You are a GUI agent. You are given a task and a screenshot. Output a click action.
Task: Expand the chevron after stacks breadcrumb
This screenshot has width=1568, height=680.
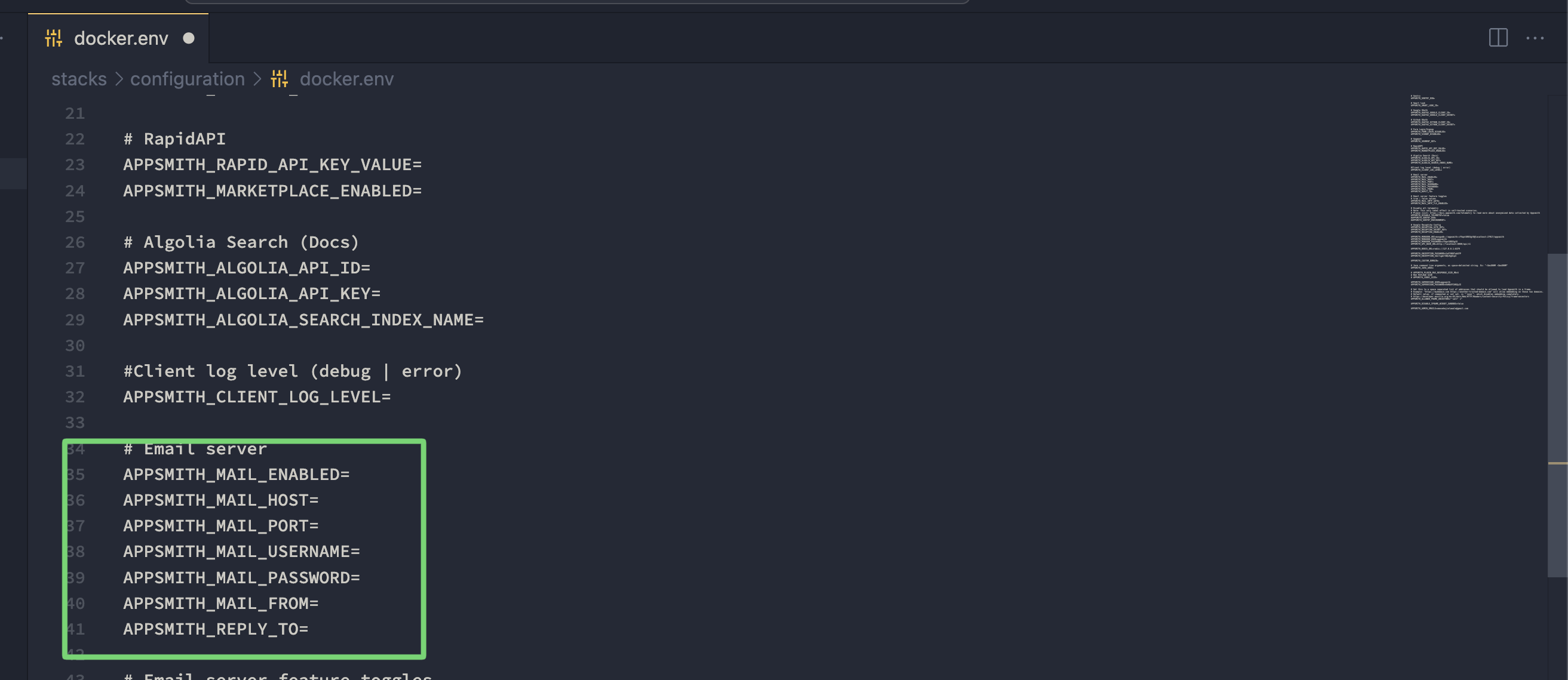coord(119,79)
